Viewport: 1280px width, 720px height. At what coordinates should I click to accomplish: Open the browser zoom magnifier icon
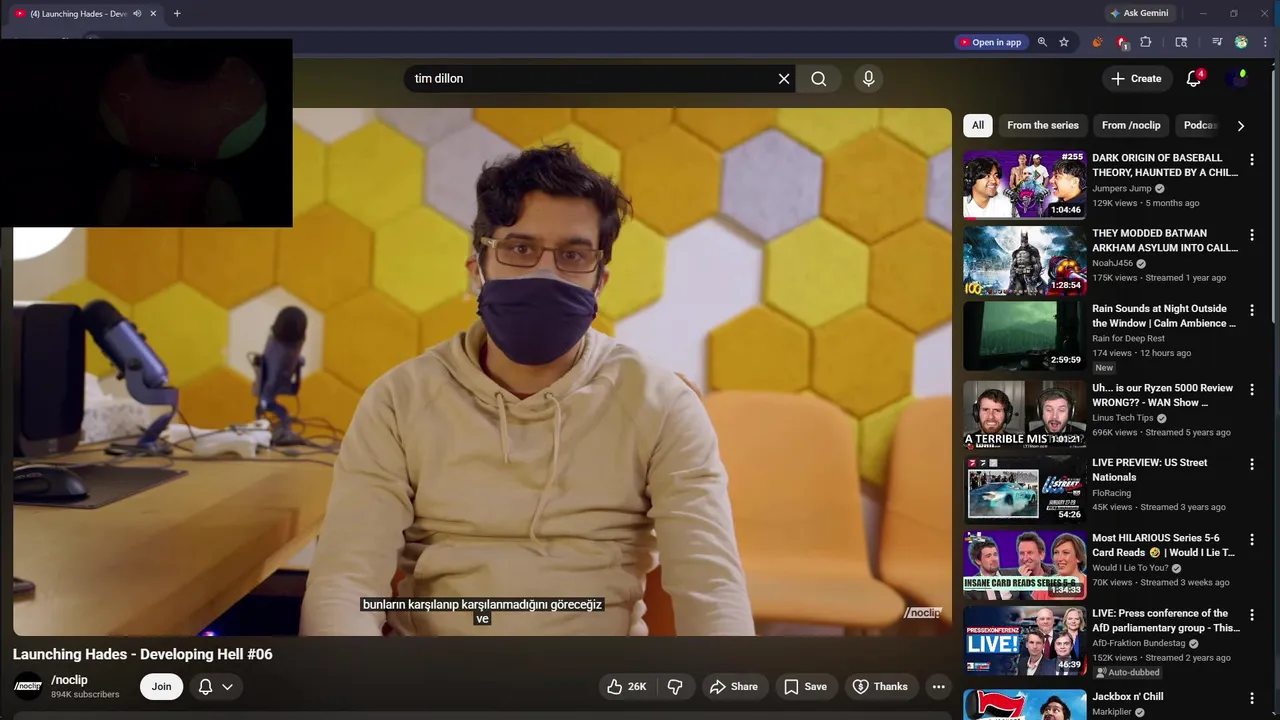tap(1042, 42)
